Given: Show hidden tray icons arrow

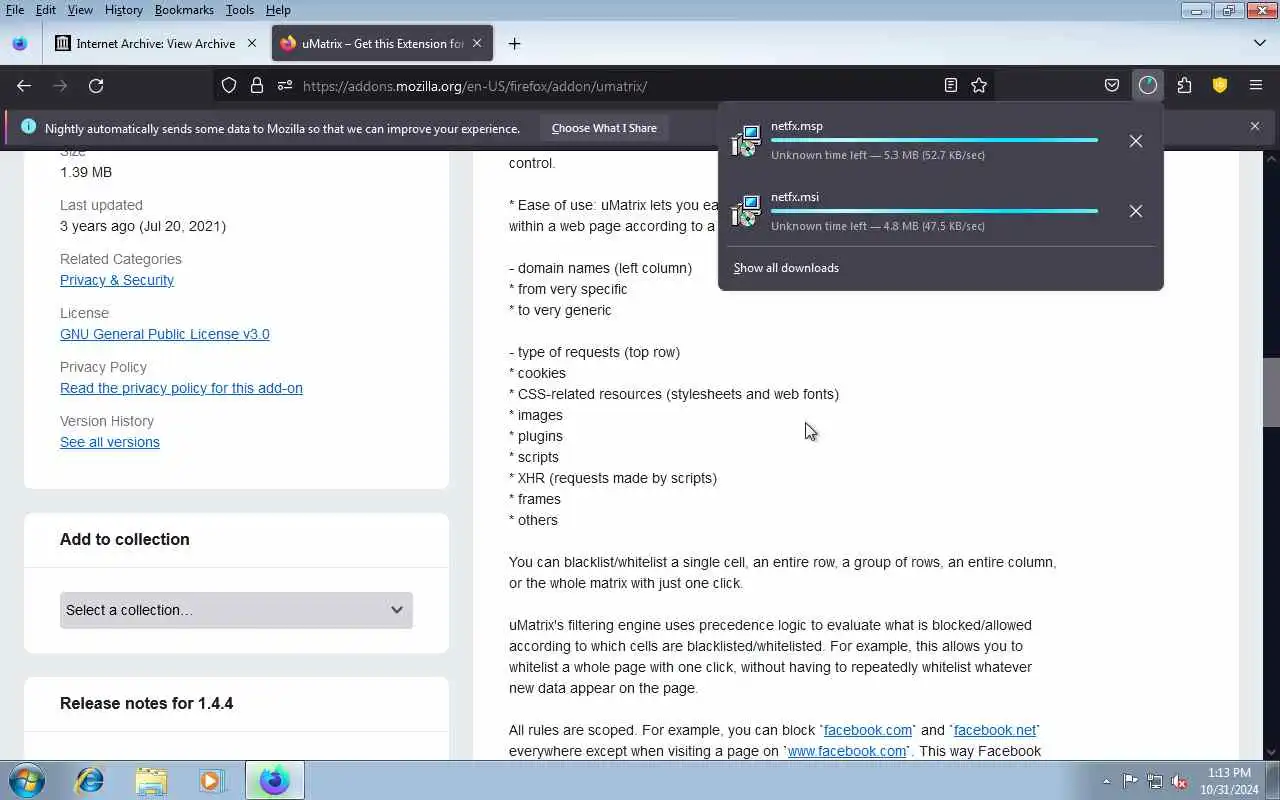Looking at the screenshot, I should 1106,782.
